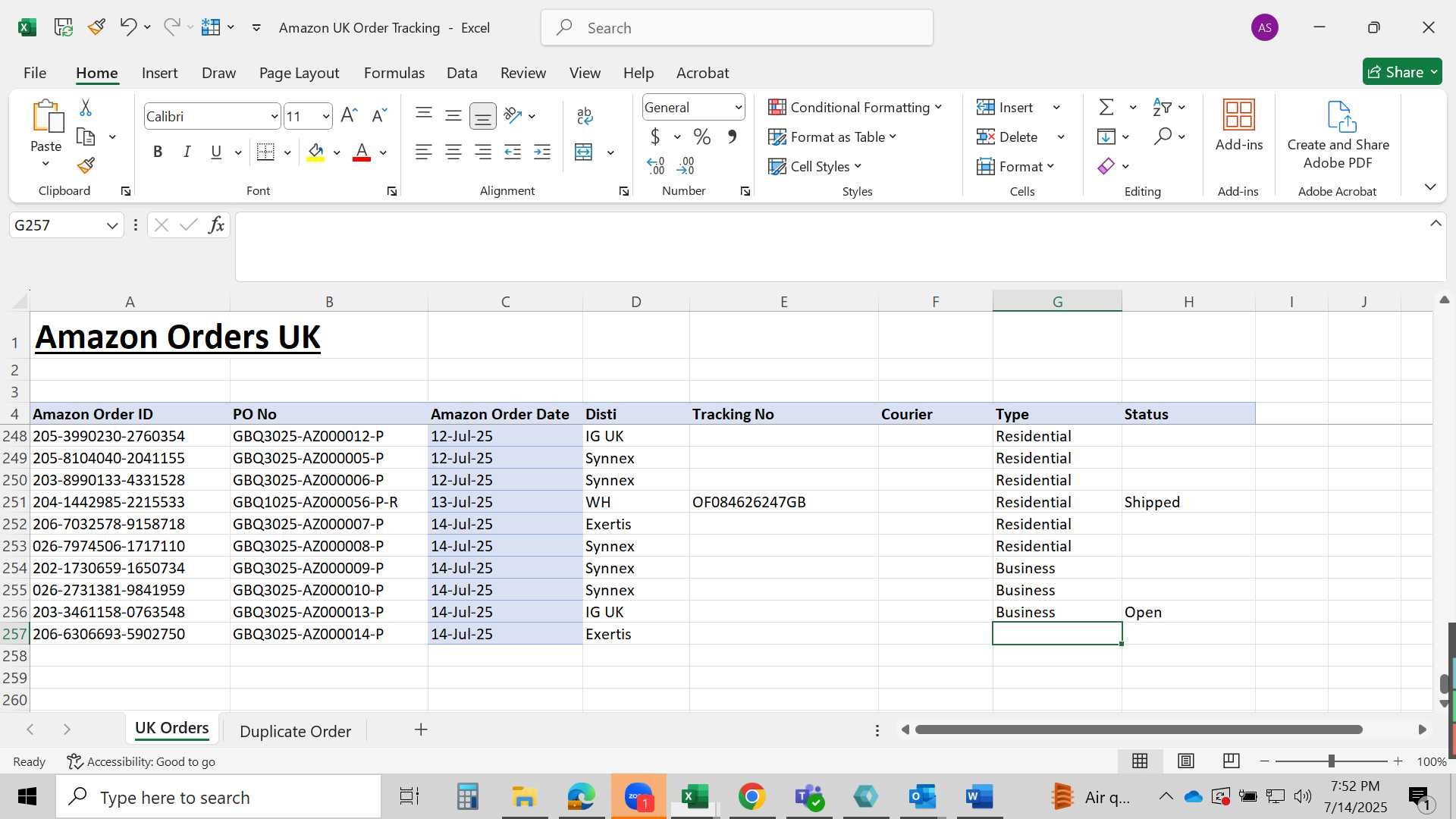
Task: Open the Find & Select magnifier icon
Action: pos(1163,136)
